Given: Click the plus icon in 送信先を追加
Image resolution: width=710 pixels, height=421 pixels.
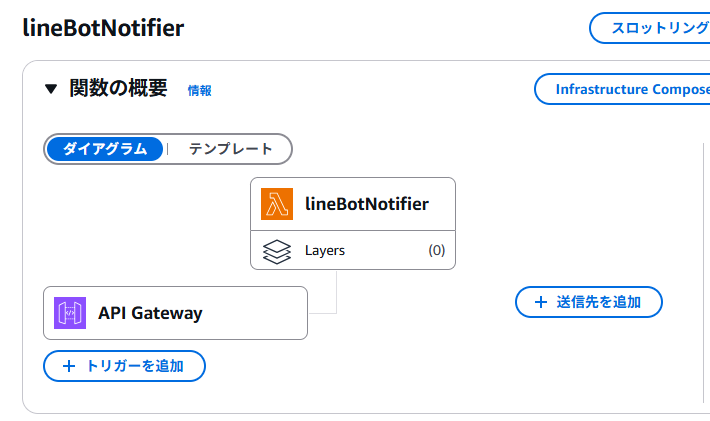Looking at the screenshot, I should [x=541, y=302].
